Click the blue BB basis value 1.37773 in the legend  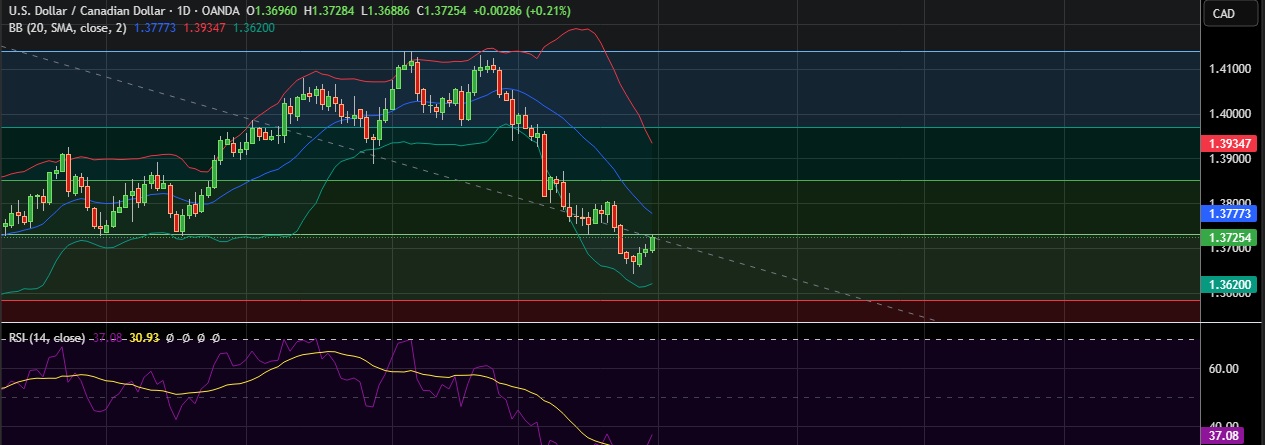point(155,27)
